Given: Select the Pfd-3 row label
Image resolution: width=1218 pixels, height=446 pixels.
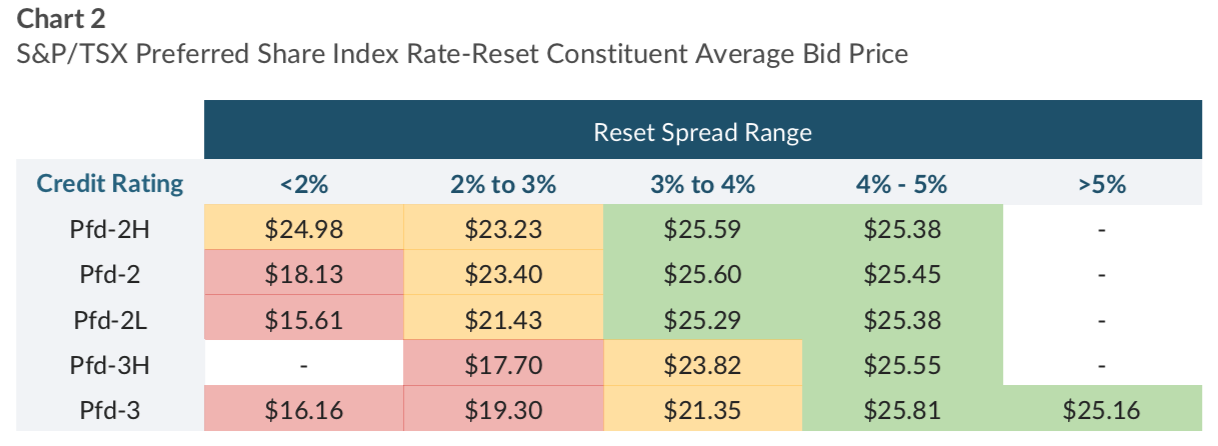Looking at the screenshot, I should [x=110, y=410].
